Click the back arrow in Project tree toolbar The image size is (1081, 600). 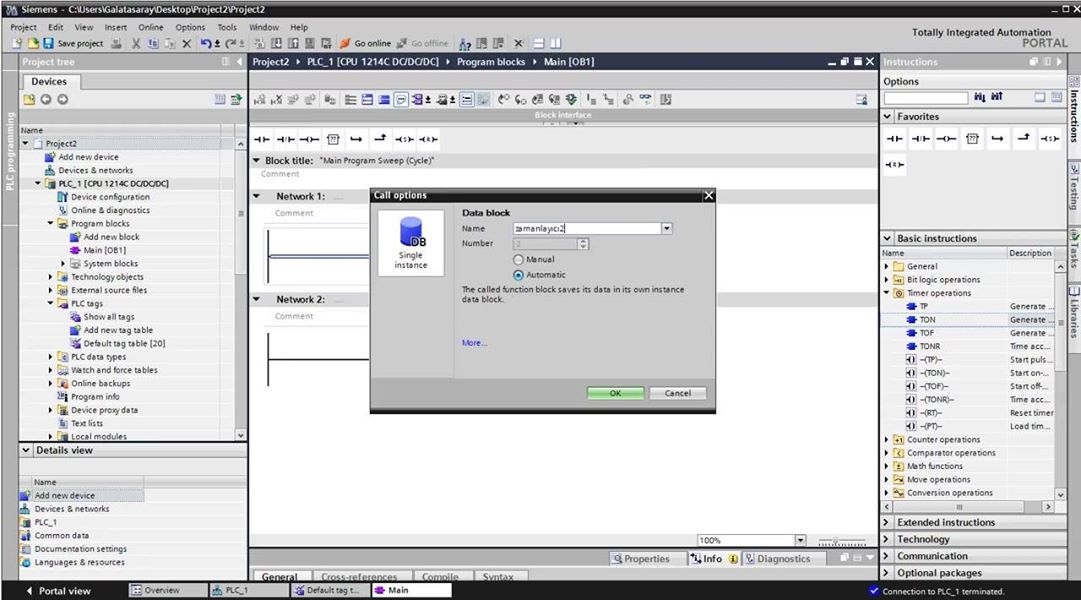(46, 99)
